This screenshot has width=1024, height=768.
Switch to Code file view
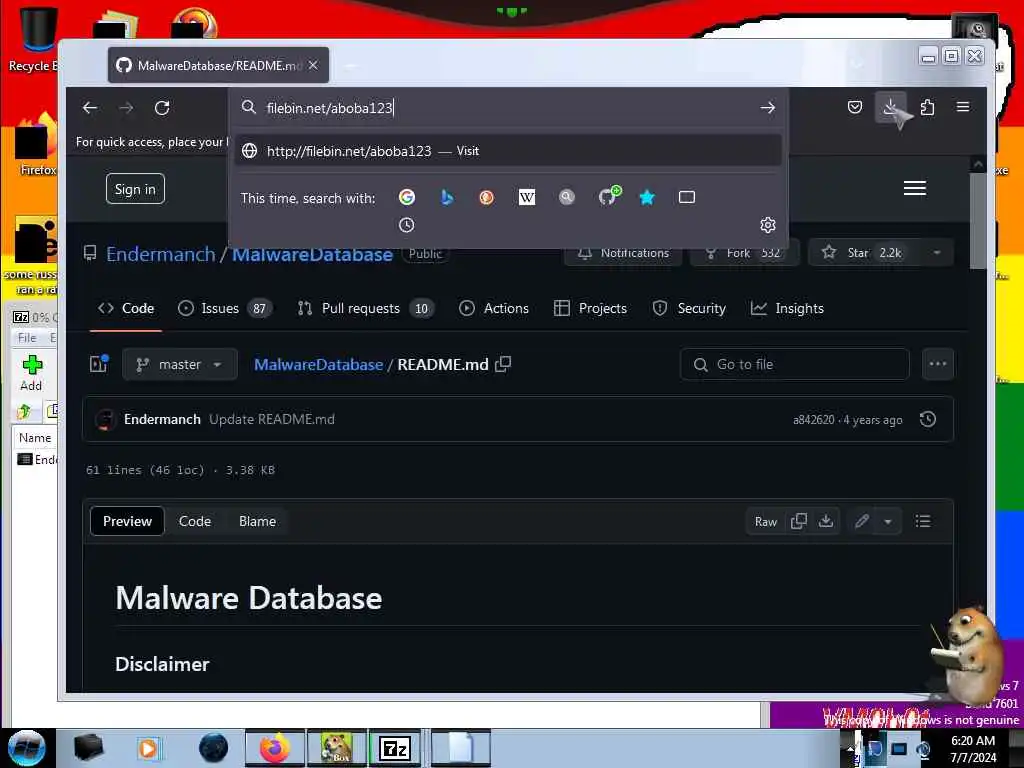click(x=195, y=521)
